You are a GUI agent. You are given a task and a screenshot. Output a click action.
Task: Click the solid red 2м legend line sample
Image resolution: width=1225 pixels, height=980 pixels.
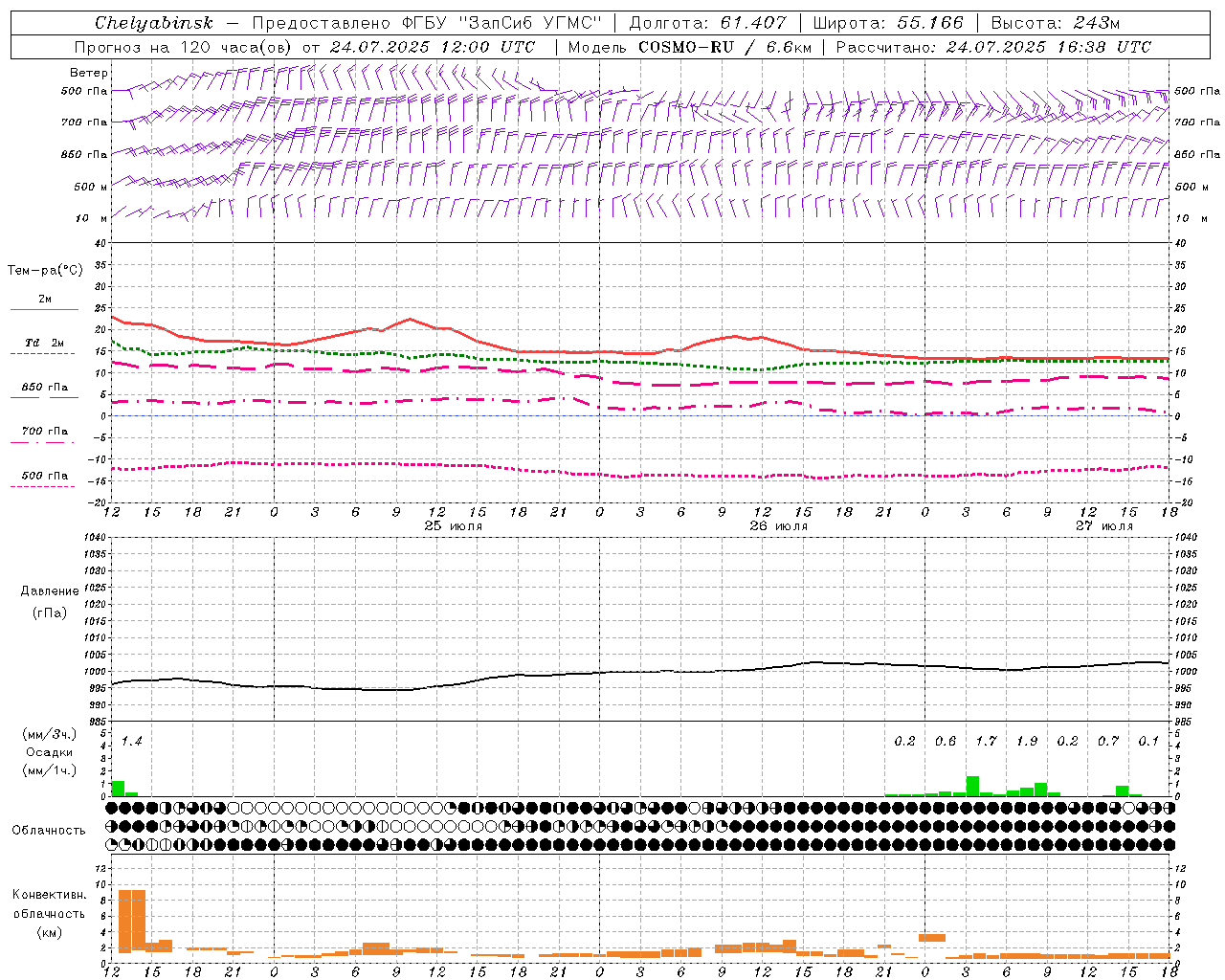(44, 309)
